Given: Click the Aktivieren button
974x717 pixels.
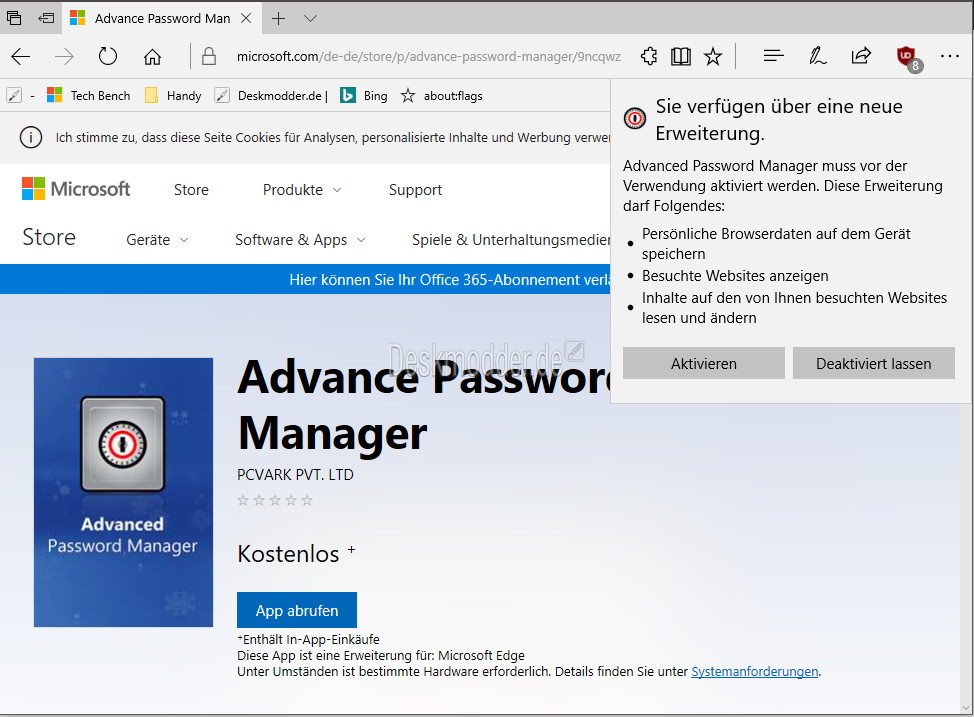Looking at the screenshot, I should pyautogui.click(x=704, y=363).
